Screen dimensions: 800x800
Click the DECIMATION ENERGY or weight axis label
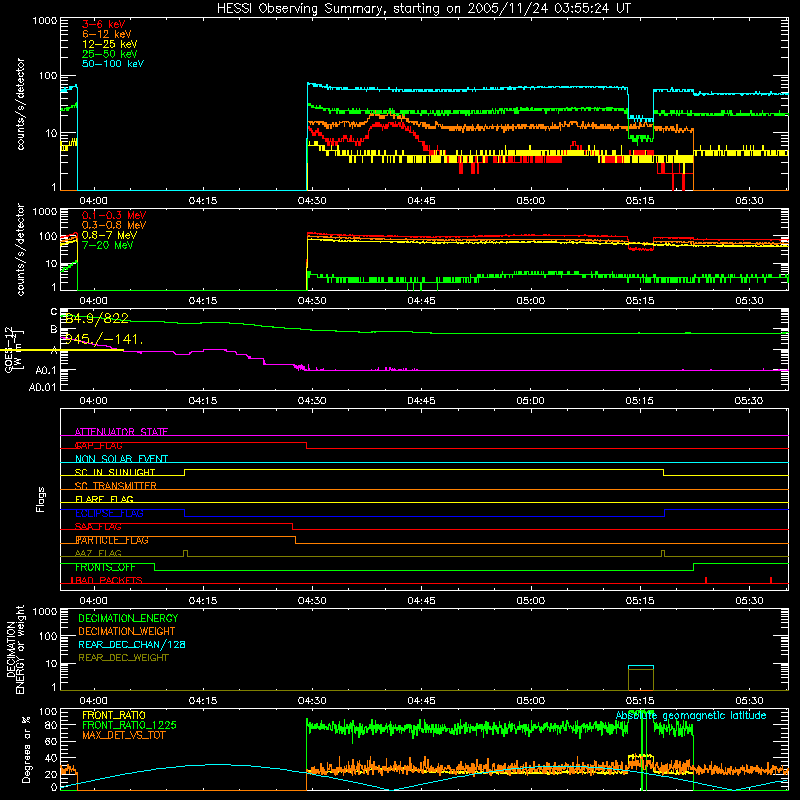click(x=15, y=649)
